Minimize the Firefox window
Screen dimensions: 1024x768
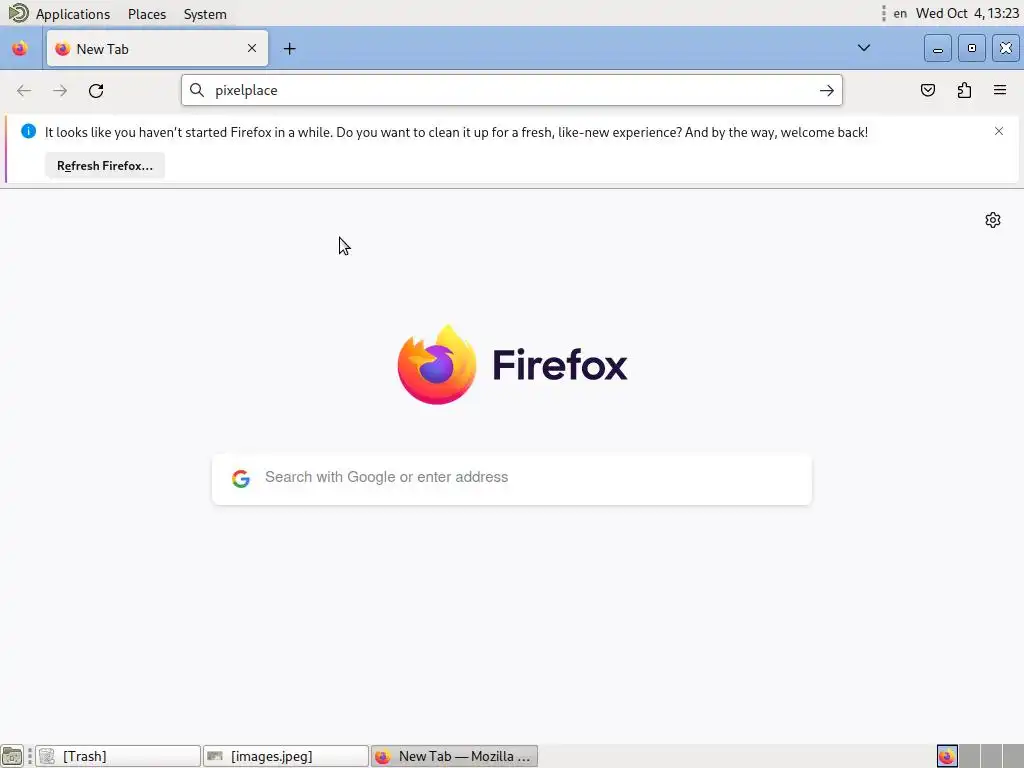click(x=938, y=48)
